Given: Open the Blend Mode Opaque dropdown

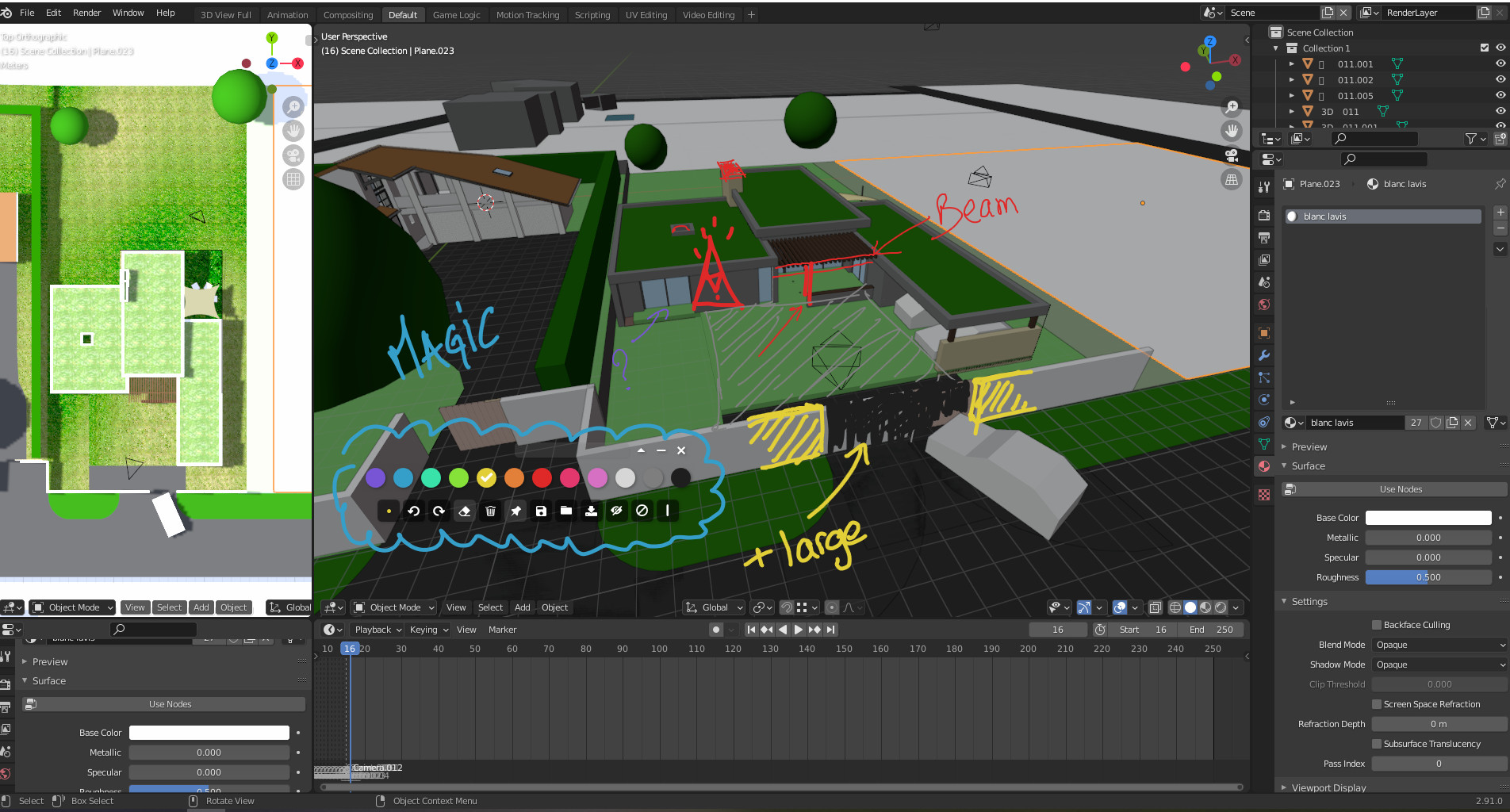Looking at the screenshot, I should [x=1439, y=645].
